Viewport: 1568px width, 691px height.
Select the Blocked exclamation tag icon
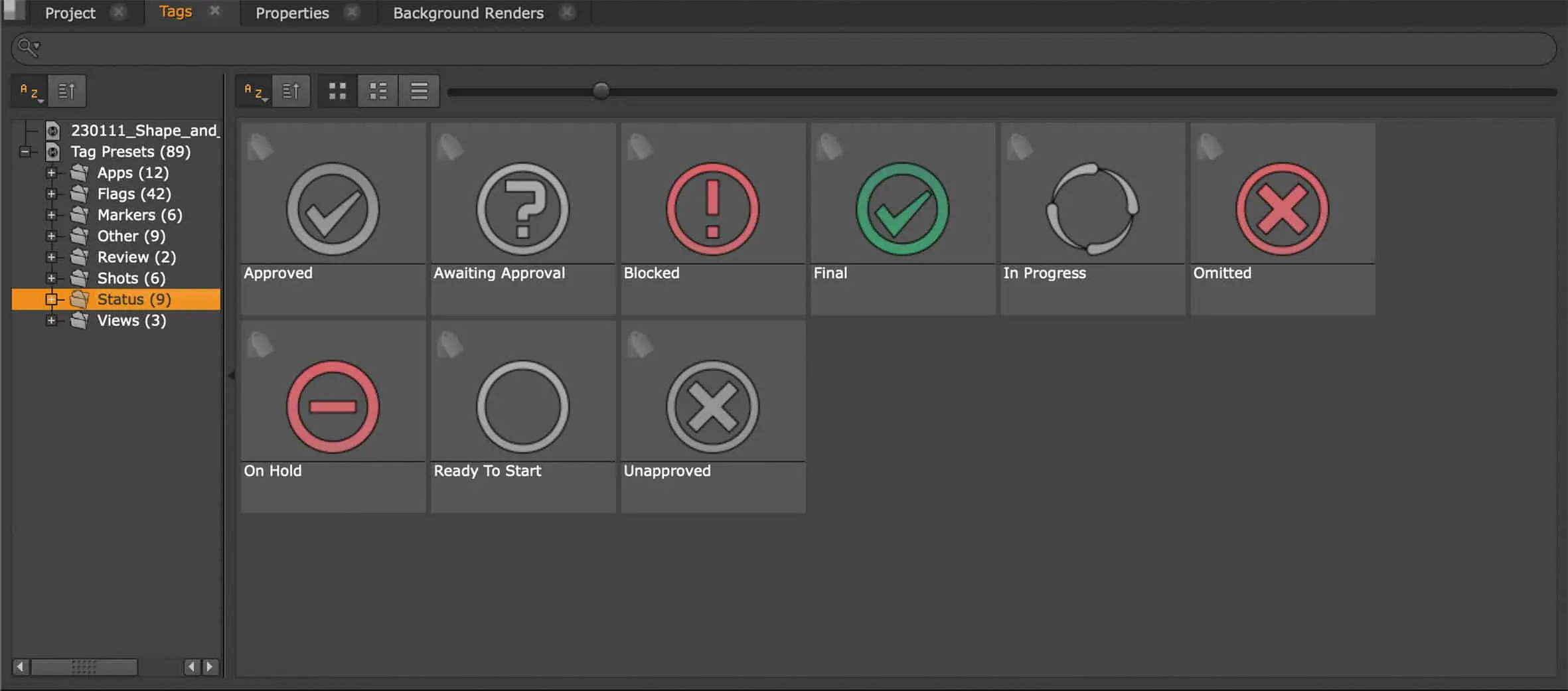(x=712, y=209)
